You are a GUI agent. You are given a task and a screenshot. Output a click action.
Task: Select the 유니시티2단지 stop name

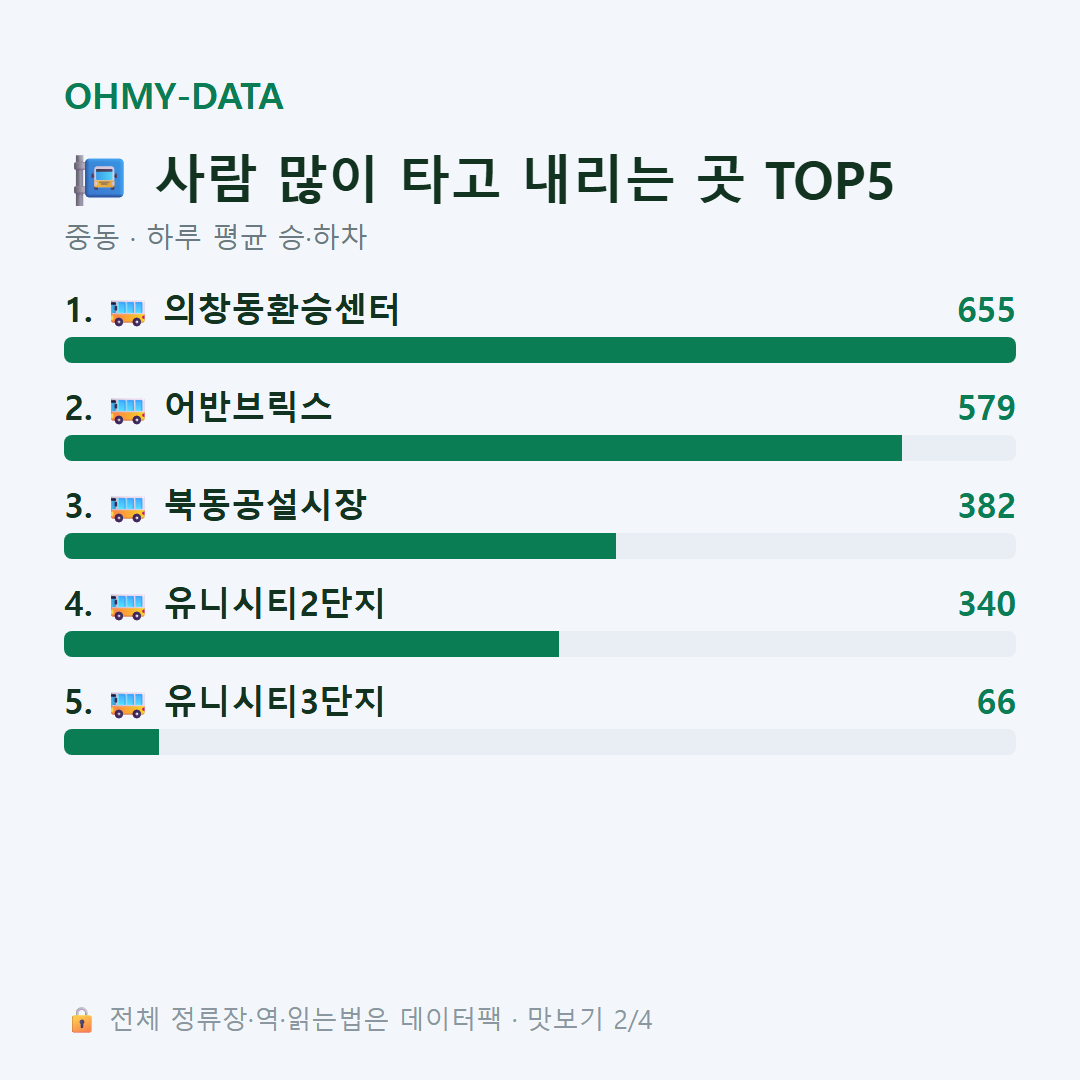(x=274, y=603)
